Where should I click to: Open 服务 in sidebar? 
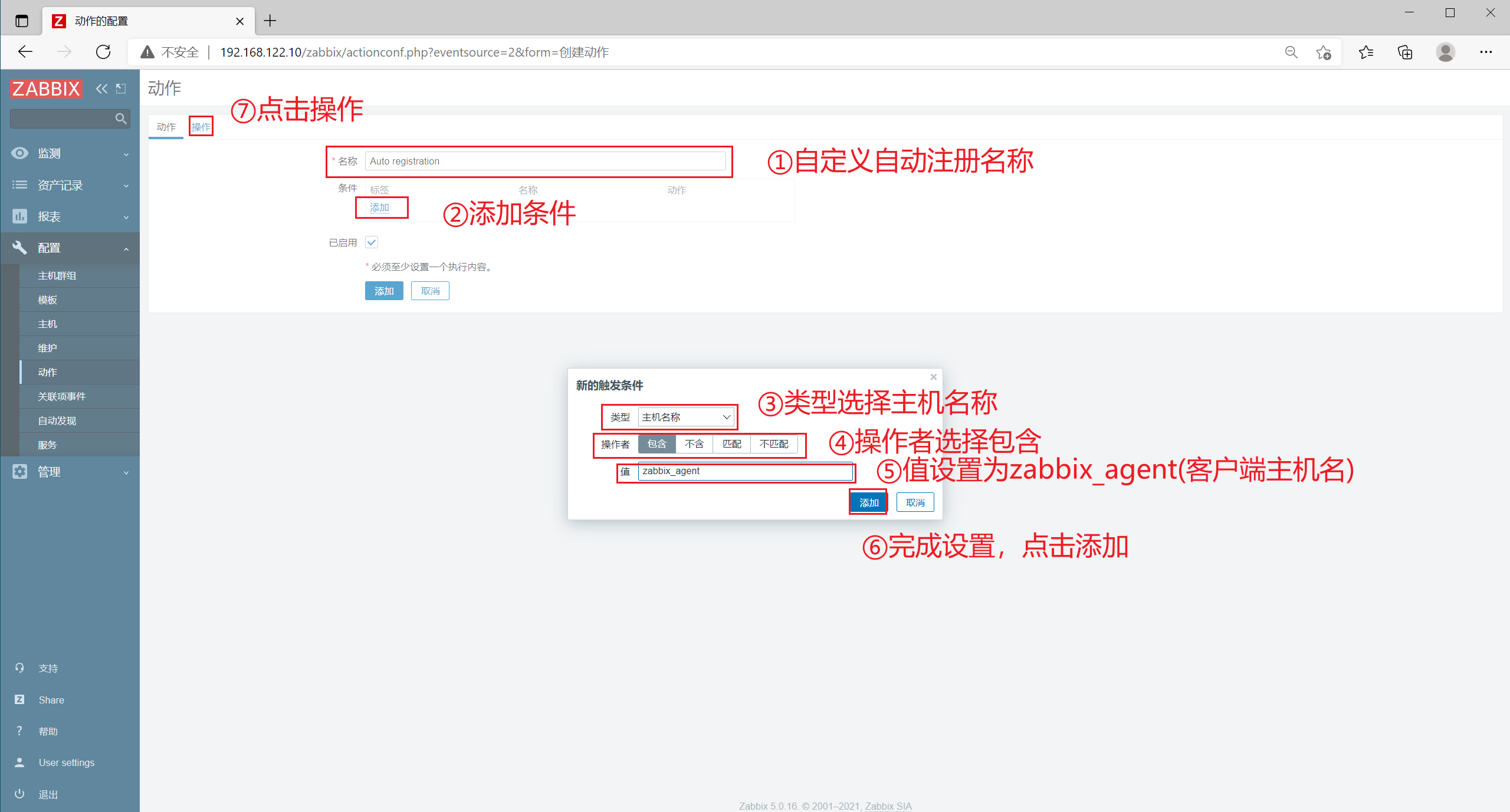coord(80,445)
